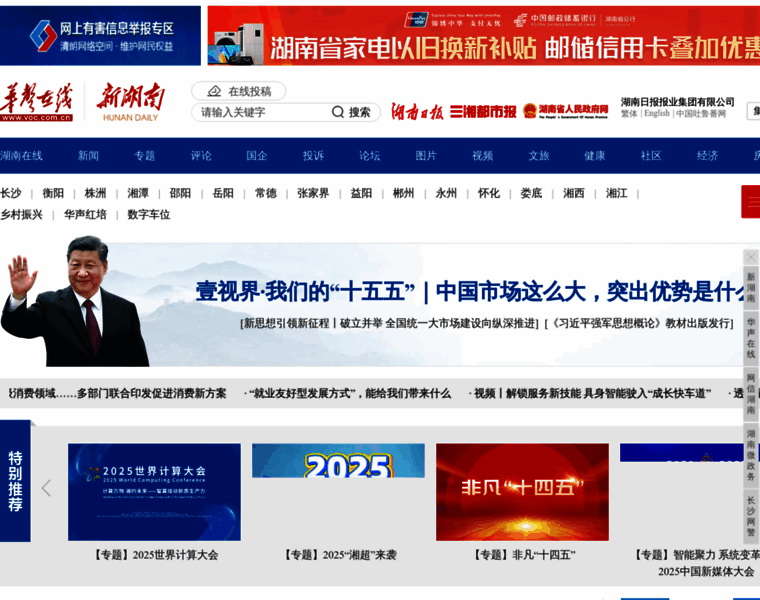Image resolution: width=760 pixels, height=600 pixels.
Task: Select the 永州 city link
Action: coord(446,193)
